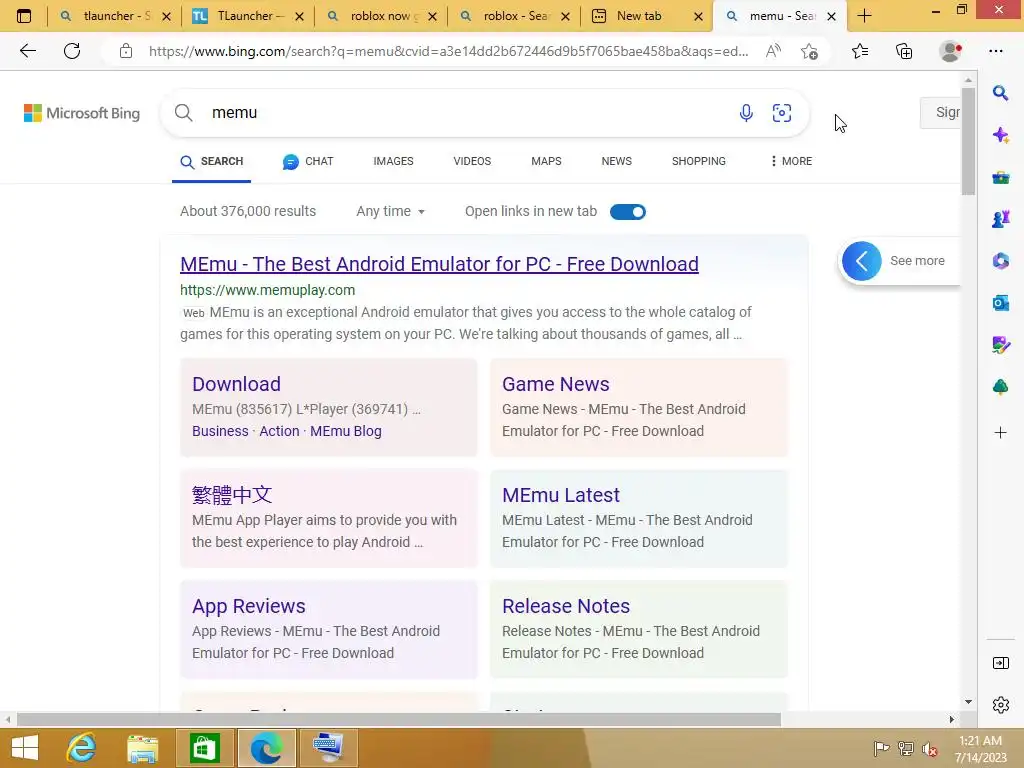Screen dimensions: 1024x768
Task: Switch to the MAPS tab
Action: click(x=546, y=161)
